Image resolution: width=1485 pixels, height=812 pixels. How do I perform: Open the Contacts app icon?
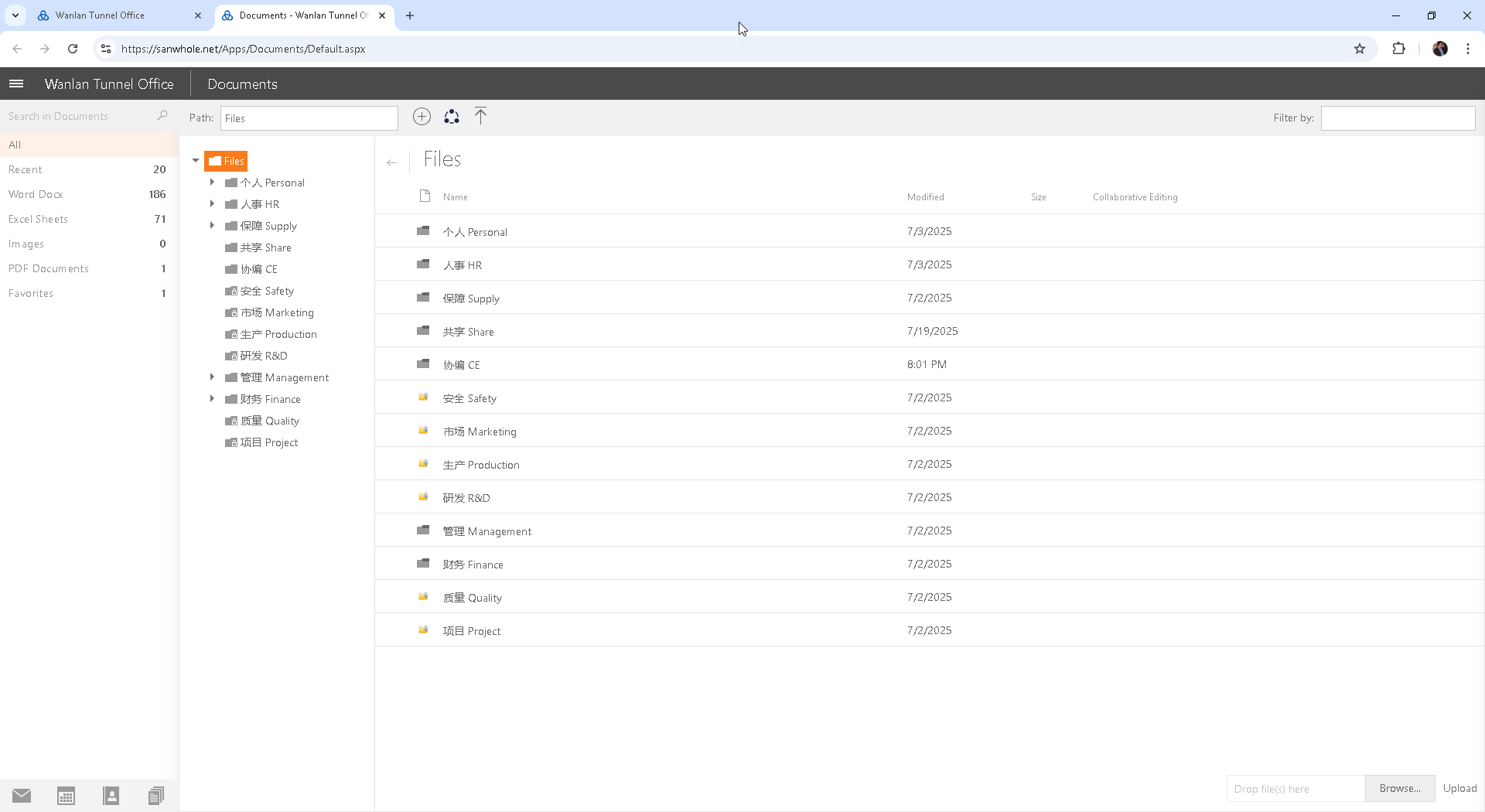coord(111,796)
